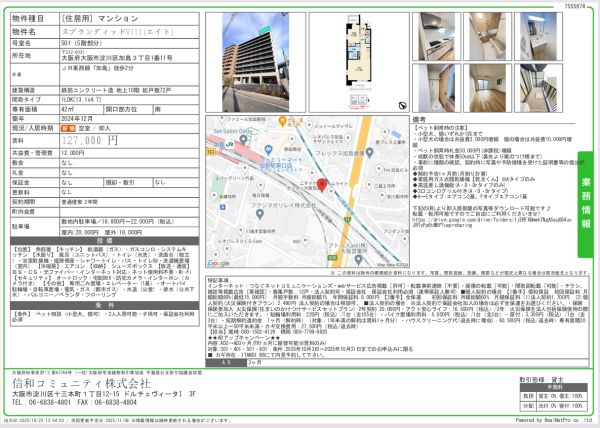Click the ★★ADアップキャンペーン★★ line
Viewport: 600px width, 428px height.
[244, 338]
